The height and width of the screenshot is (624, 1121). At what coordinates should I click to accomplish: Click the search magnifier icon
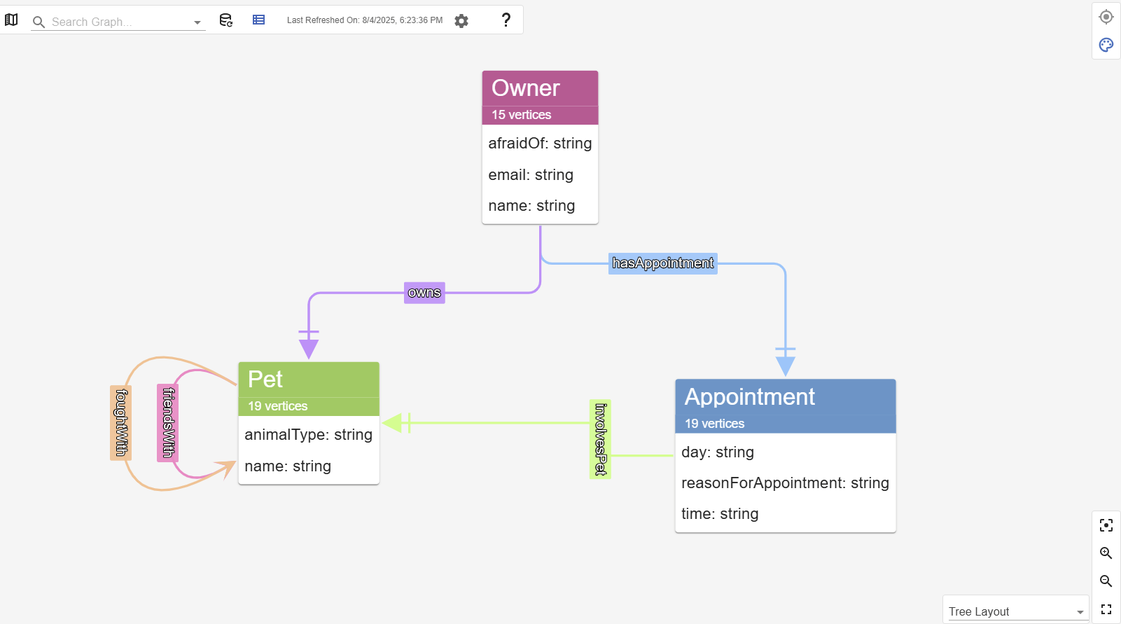click(x=39, y=22)
